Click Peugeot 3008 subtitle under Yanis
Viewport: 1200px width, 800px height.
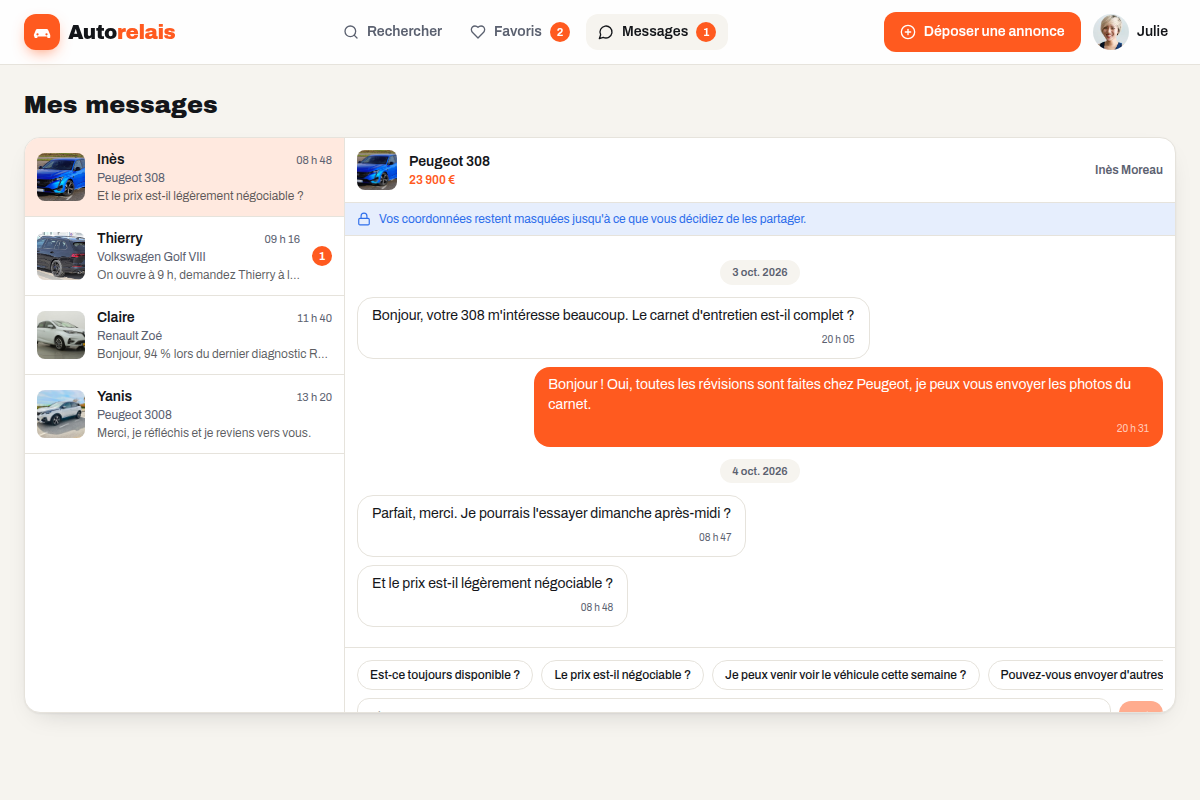[134, 415]
